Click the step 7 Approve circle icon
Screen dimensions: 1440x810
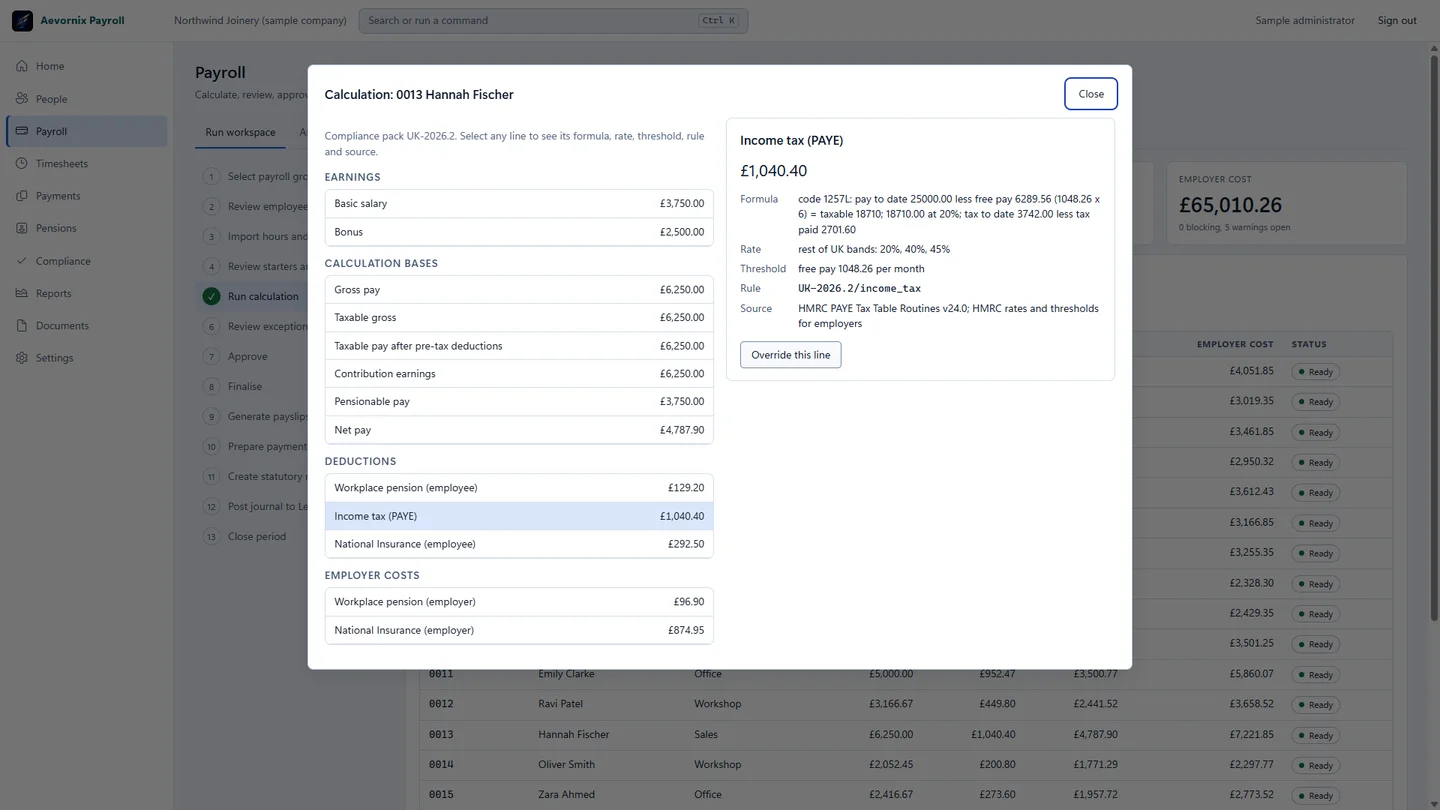[x=211, y=356]
